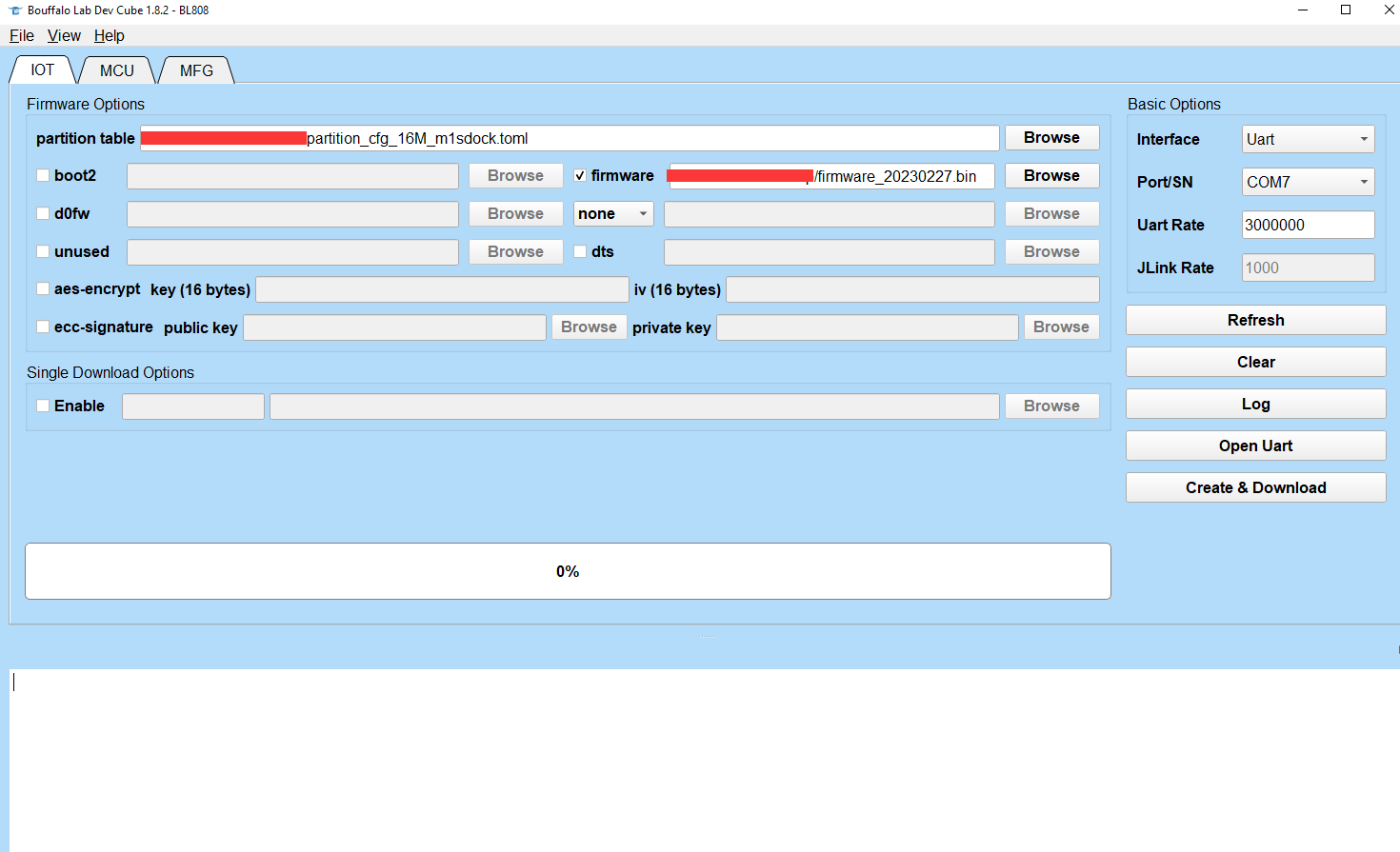Image resolution: width=1400 pixels, height=852 pixels.
Task: Browse for the partition table file
Action: [x=1051, y=137]
